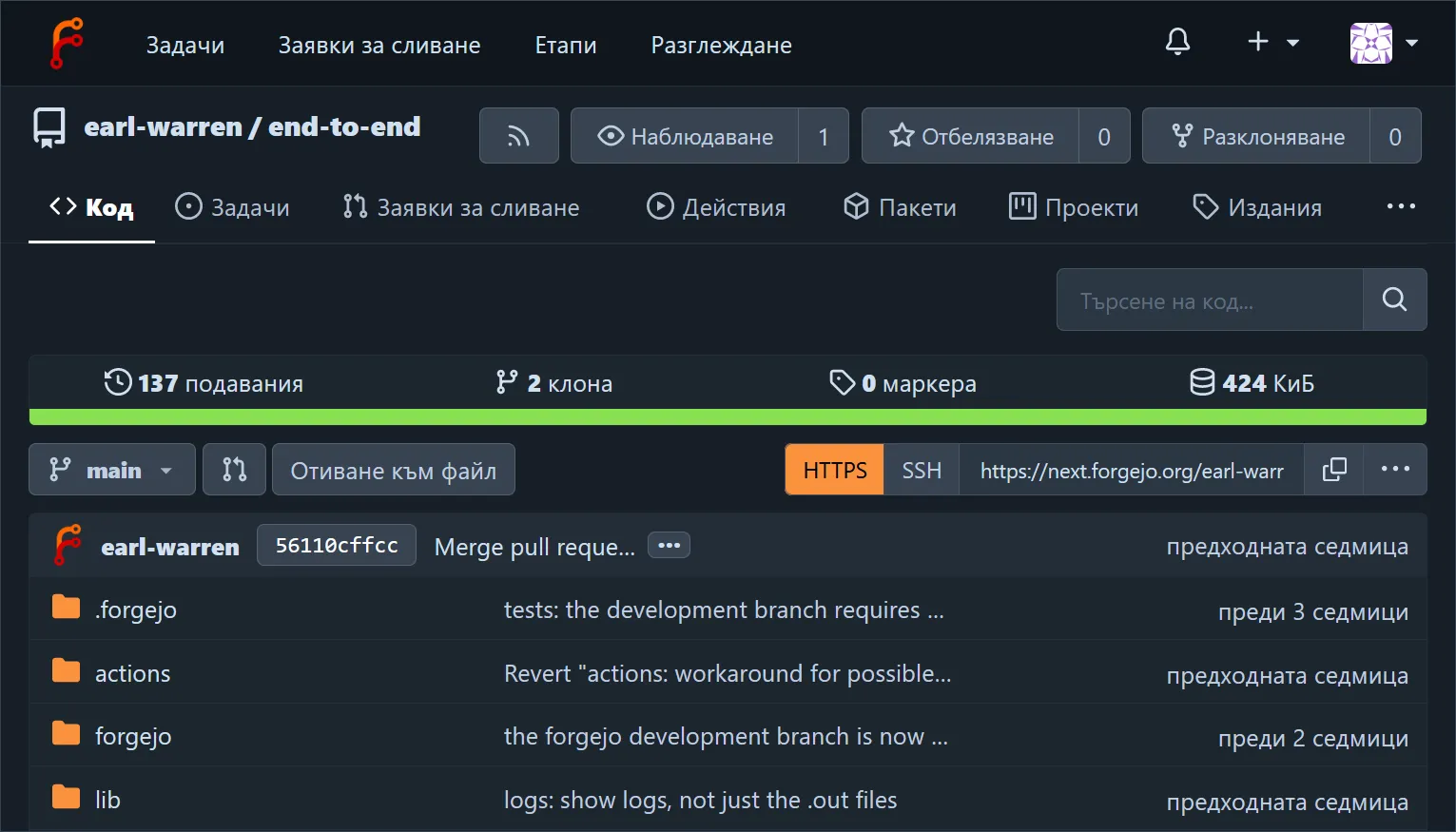1456x832 pixels.
Task: Watch the repository via Наблюдаване
Action: [x=700, y=135]
